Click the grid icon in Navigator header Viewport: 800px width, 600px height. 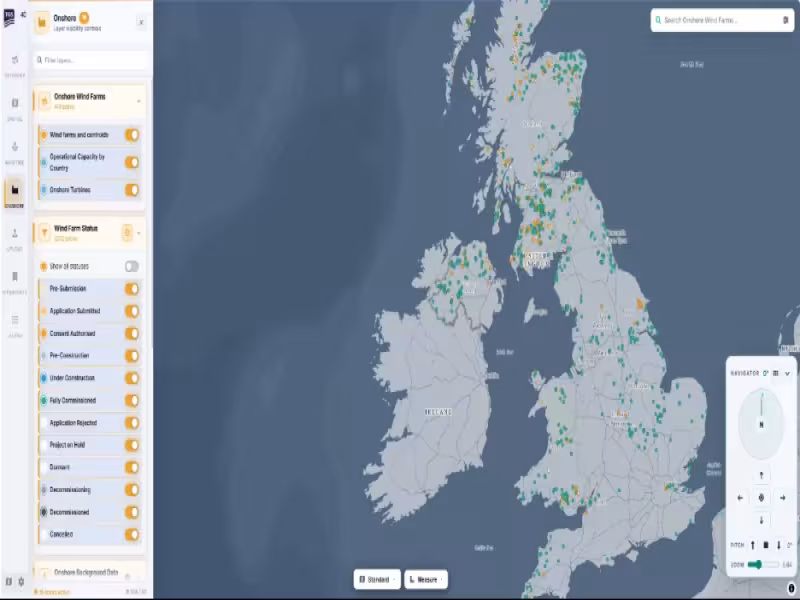776,373
